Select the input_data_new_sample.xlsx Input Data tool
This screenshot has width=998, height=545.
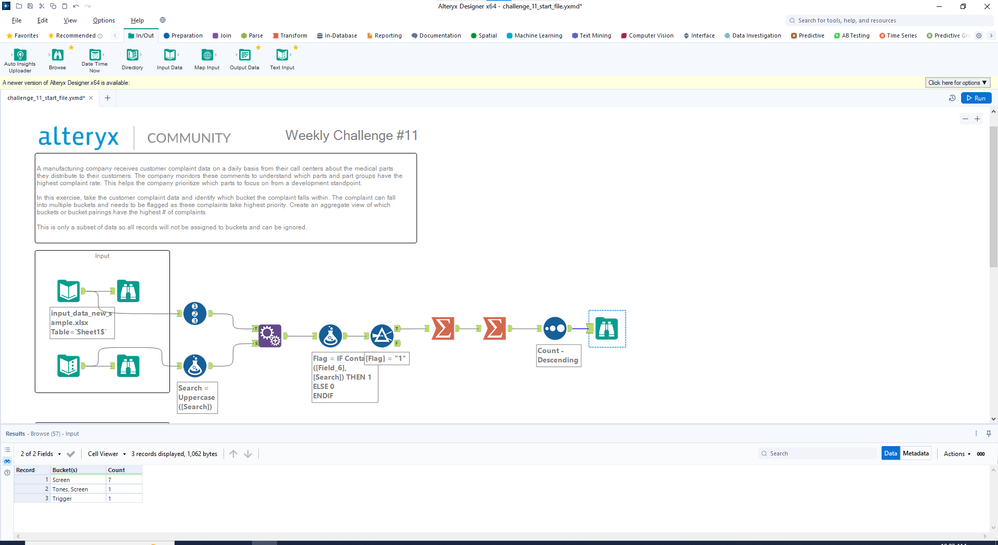click(69, 291)
